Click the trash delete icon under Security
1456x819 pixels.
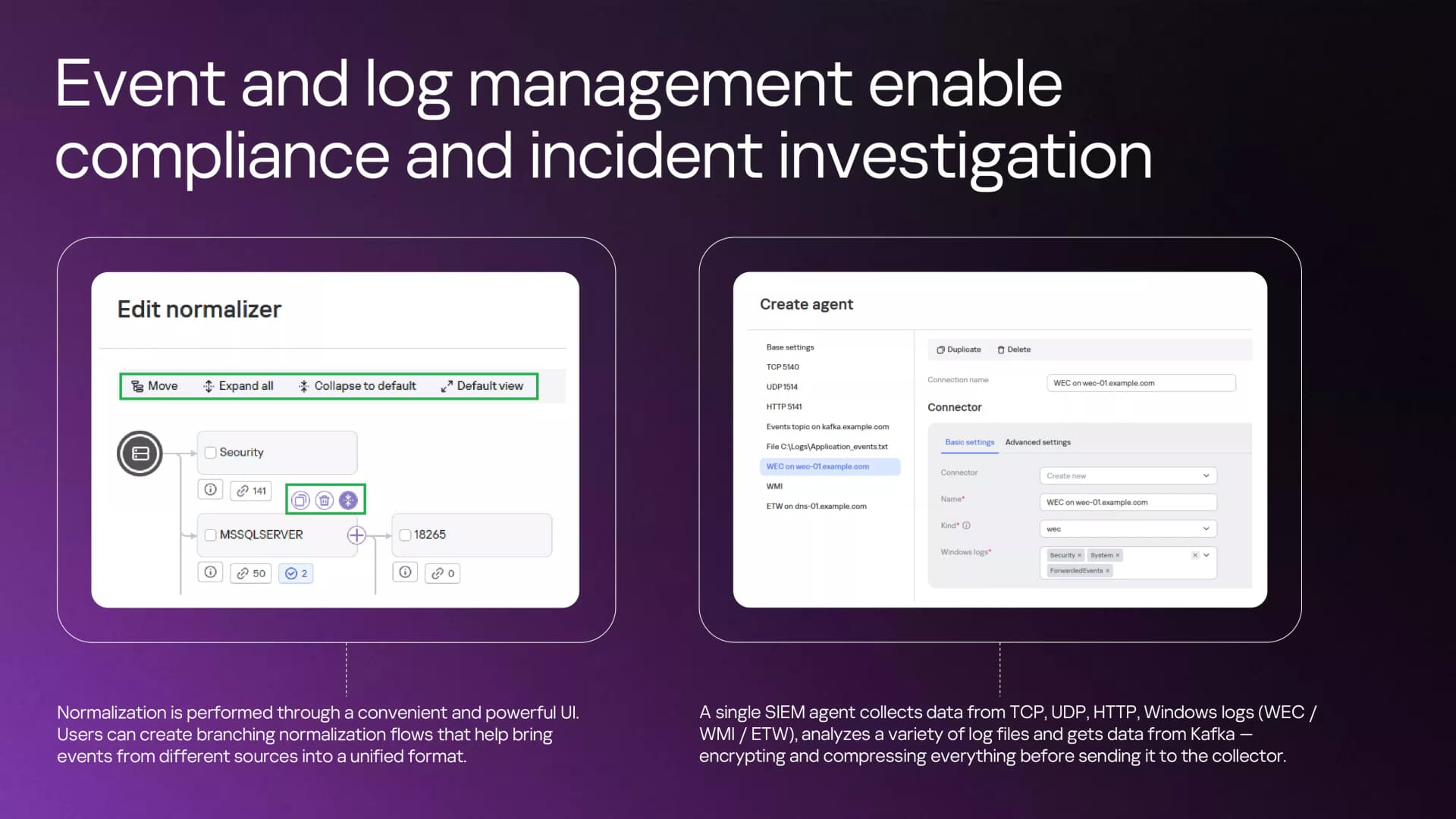pyautogui.click(x=325, y=500)
